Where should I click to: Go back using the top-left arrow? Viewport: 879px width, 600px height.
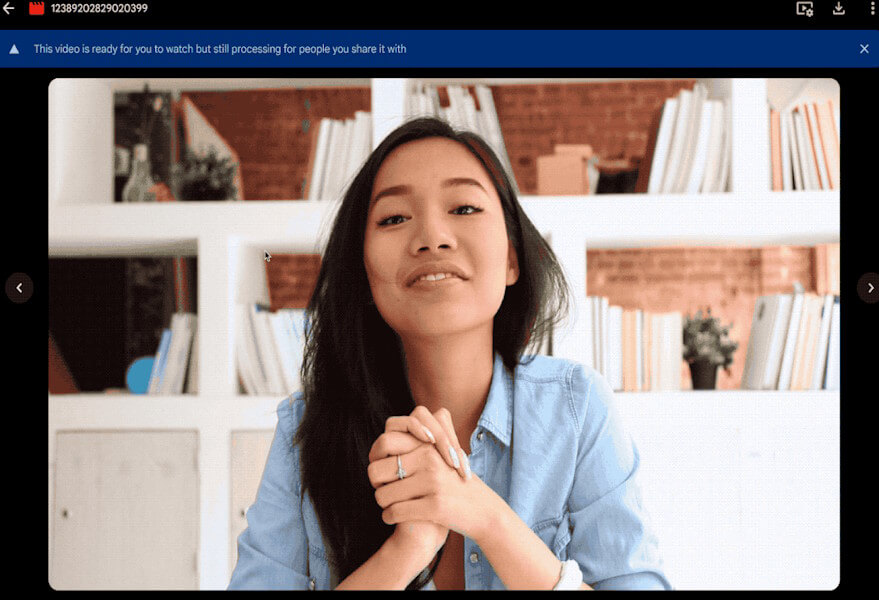8,8
